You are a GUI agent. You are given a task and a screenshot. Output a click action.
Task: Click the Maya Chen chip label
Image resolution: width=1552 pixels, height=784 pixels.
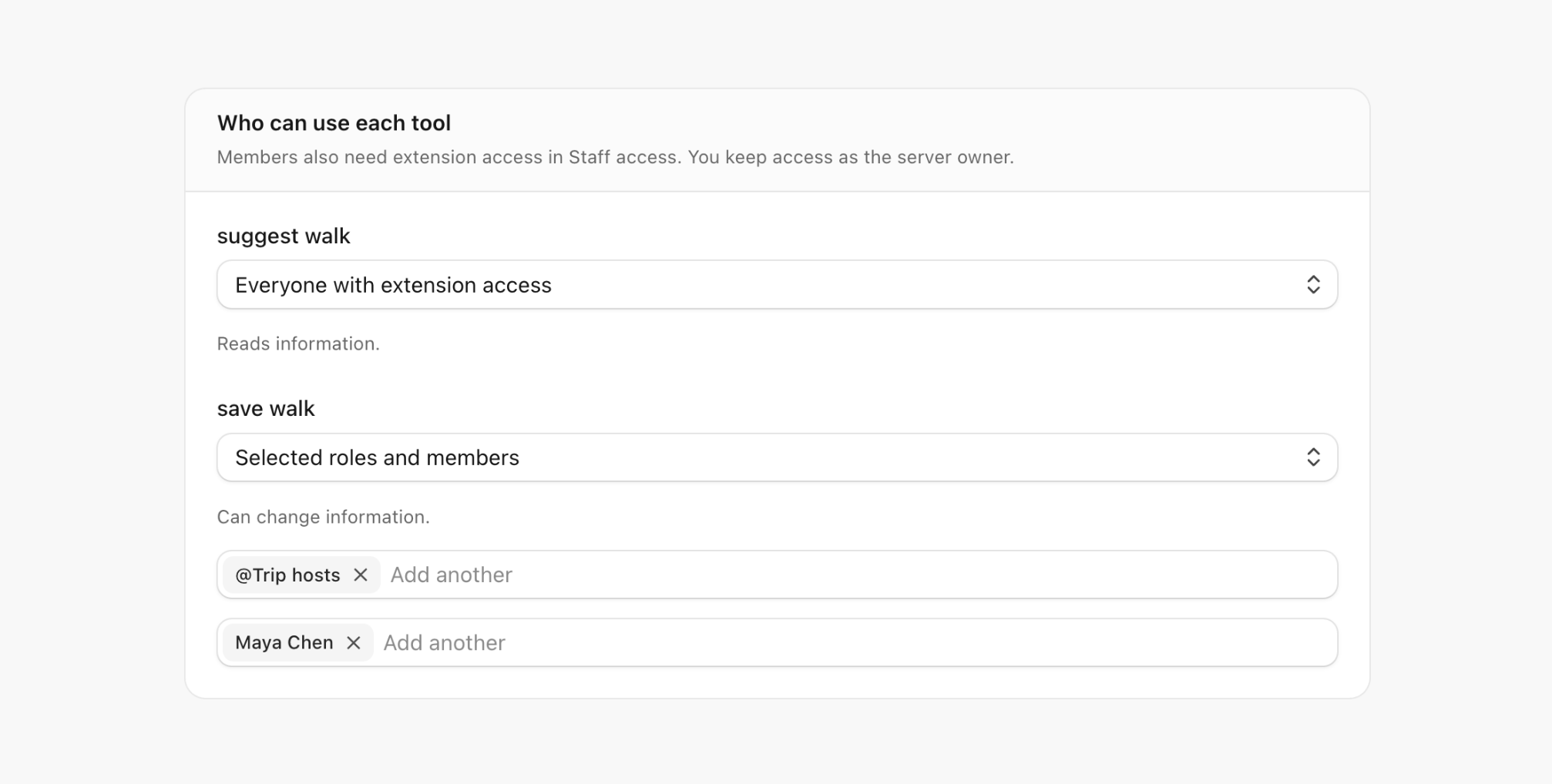click(x=284, y=643)
